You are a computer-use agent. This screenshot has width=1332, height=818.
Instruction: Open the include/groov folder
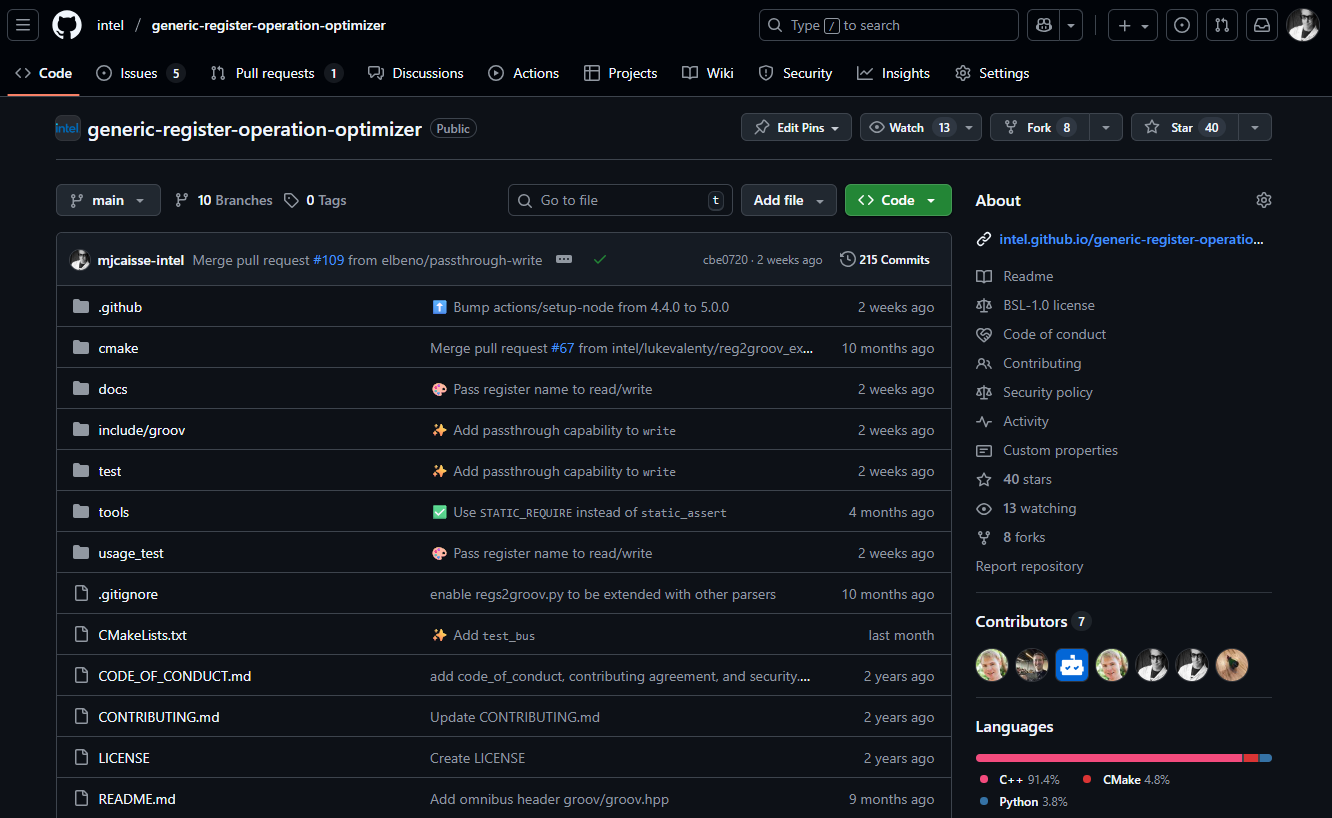click(142, 430)
